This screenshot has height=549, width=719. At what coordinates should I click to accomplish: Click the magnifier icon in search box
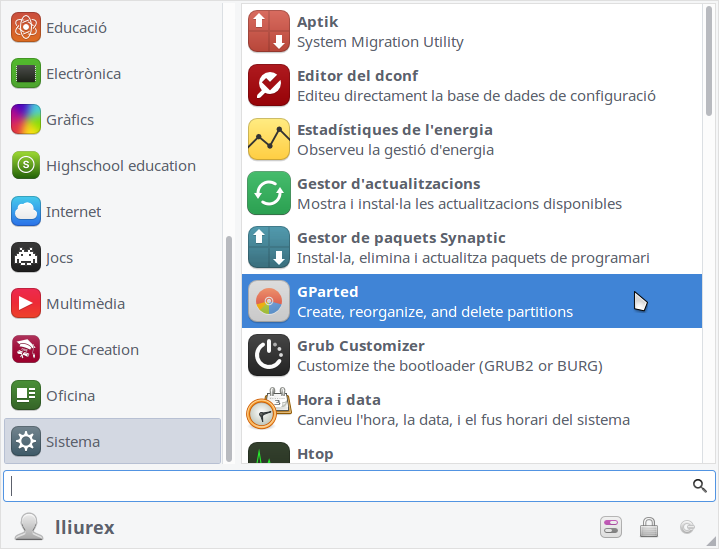[700, 486]
